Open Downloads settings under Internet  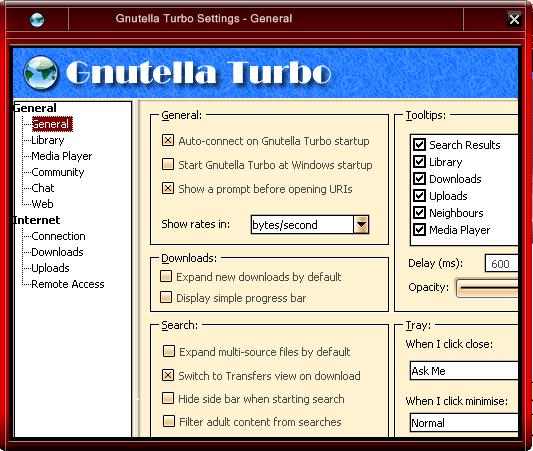pos(57,252)
